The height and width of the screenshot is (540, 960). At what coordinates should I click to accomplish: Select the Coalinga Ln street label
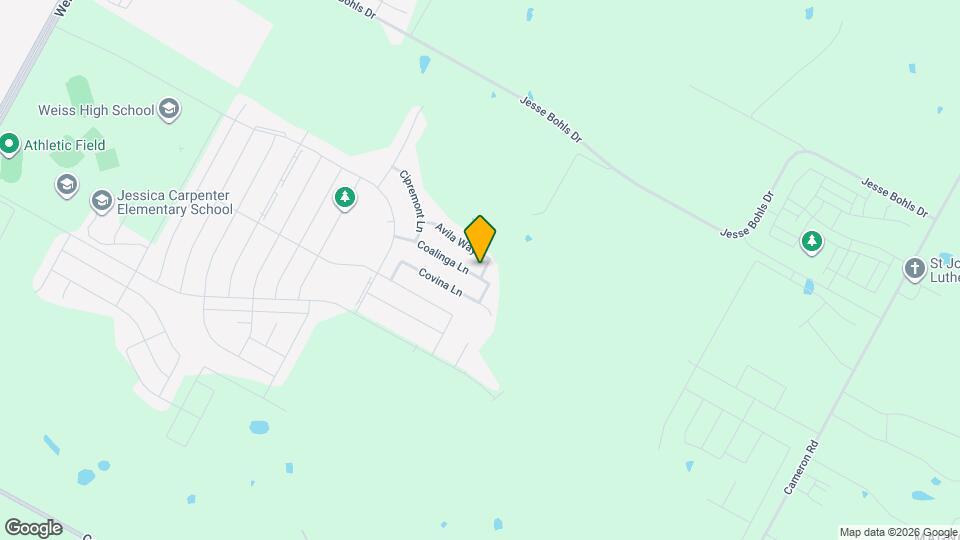tap(443, 257)
